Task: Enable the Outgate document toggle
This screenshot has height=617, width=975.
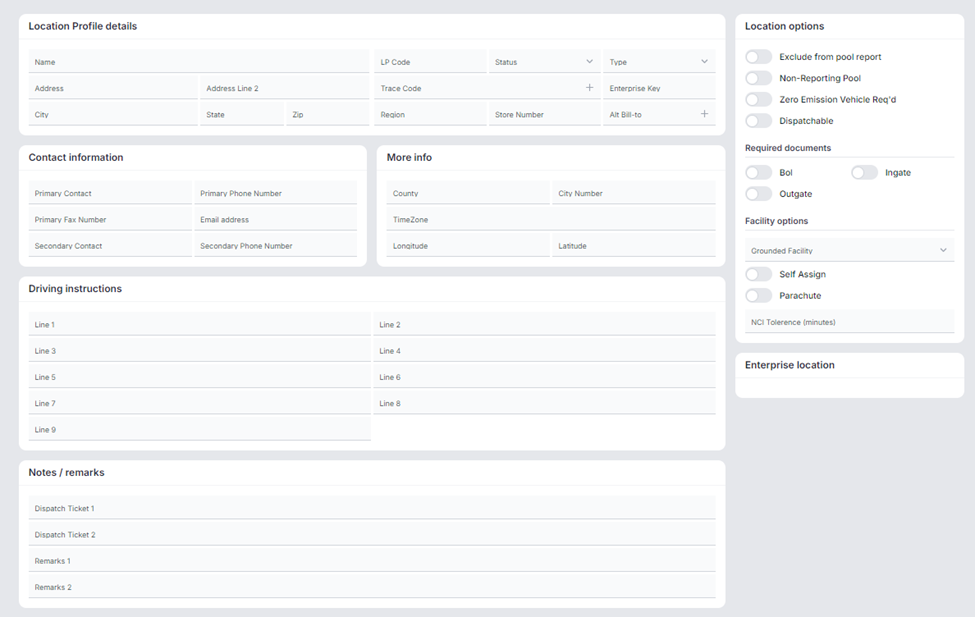Action: click(x=759, y=194)
